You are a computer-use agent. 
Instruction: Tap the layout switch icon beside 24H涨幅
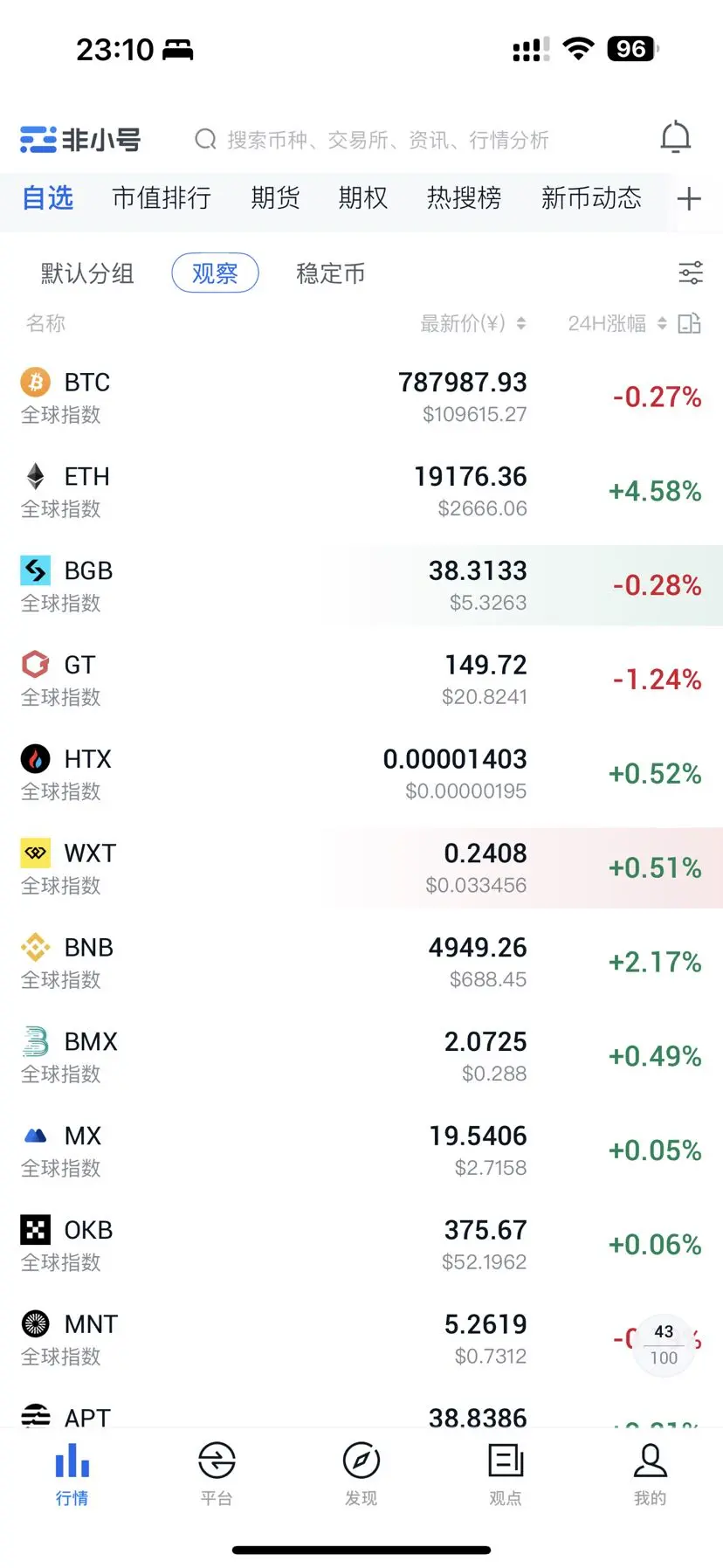click(689, 323)
